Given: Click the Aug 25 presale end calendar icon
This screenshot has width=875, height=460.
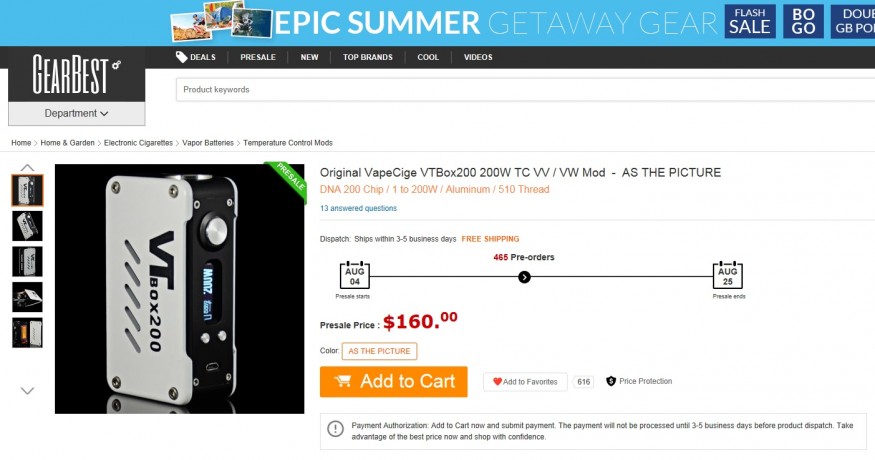Looking at the screenshot, I should (x=728, y=275).
